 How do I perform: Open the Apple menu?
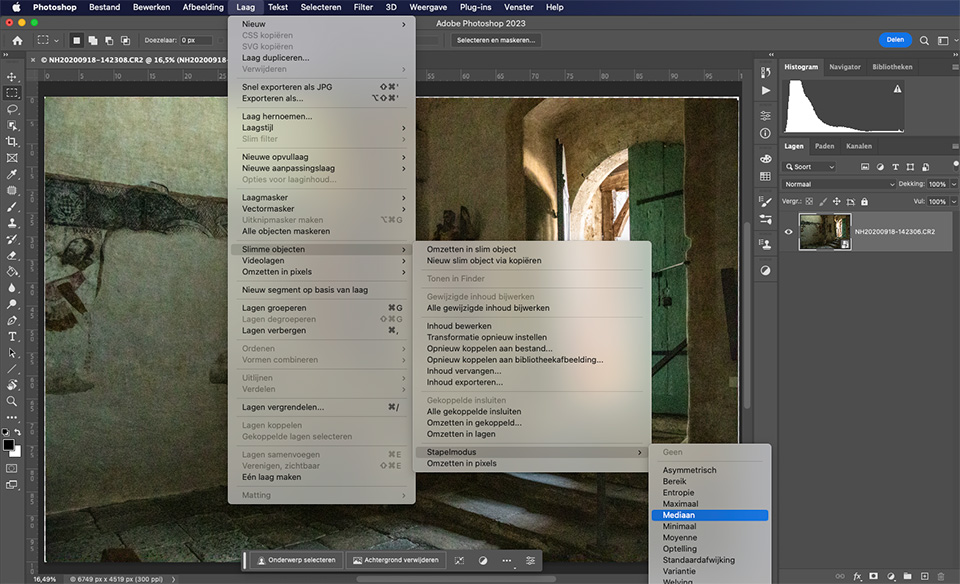17,7
